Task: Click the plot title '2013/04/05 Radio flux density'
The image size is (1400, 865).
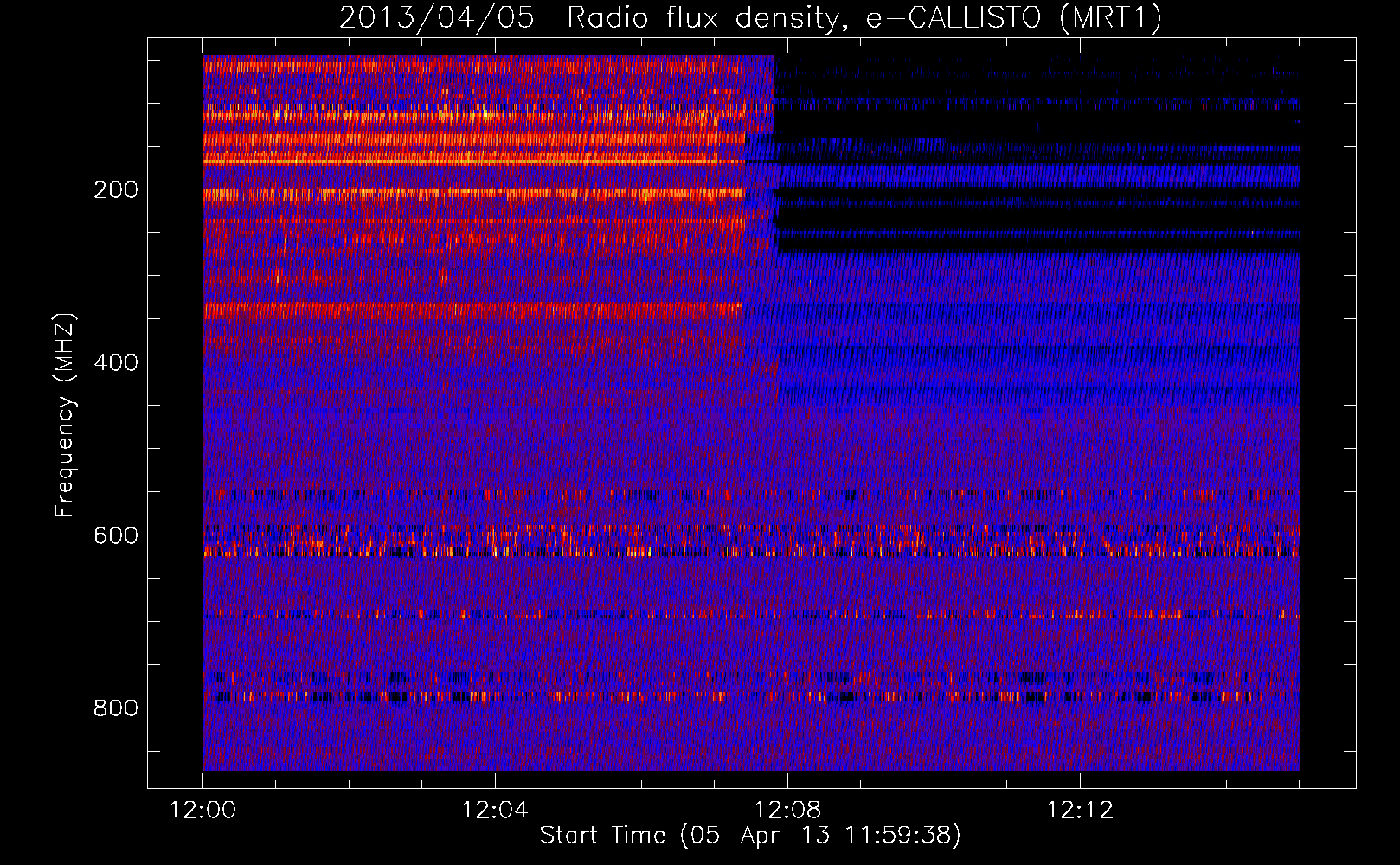Action: pyautogui.click(x=749, y=17)
